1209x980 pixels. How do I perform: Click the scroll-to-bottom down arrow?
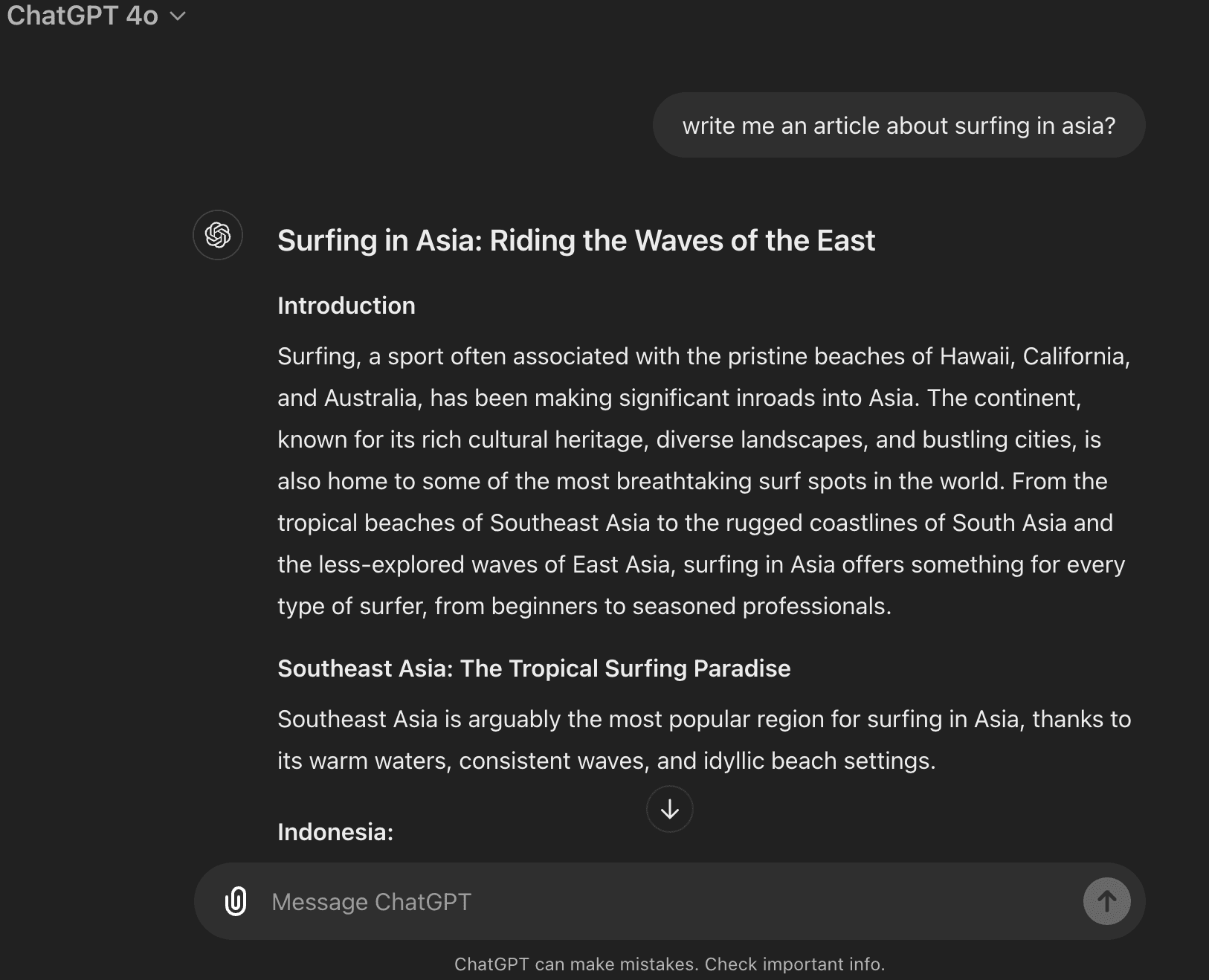coord(669,809)
